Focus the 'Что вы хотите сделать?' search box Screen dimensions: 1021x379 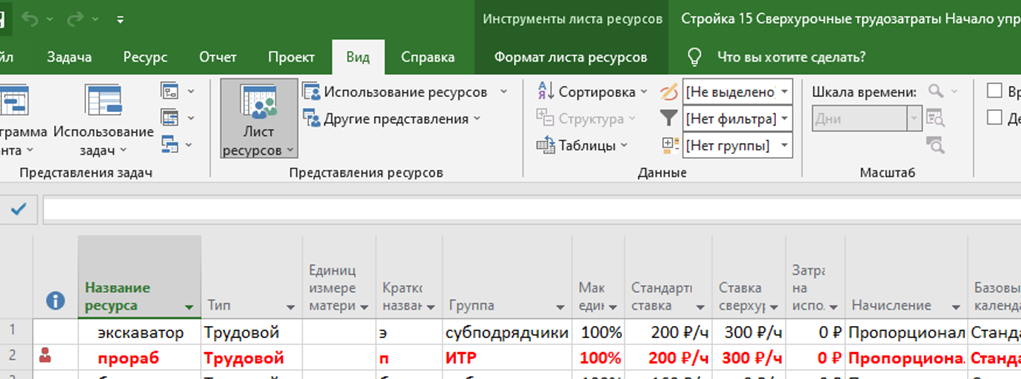coord(791,57)
